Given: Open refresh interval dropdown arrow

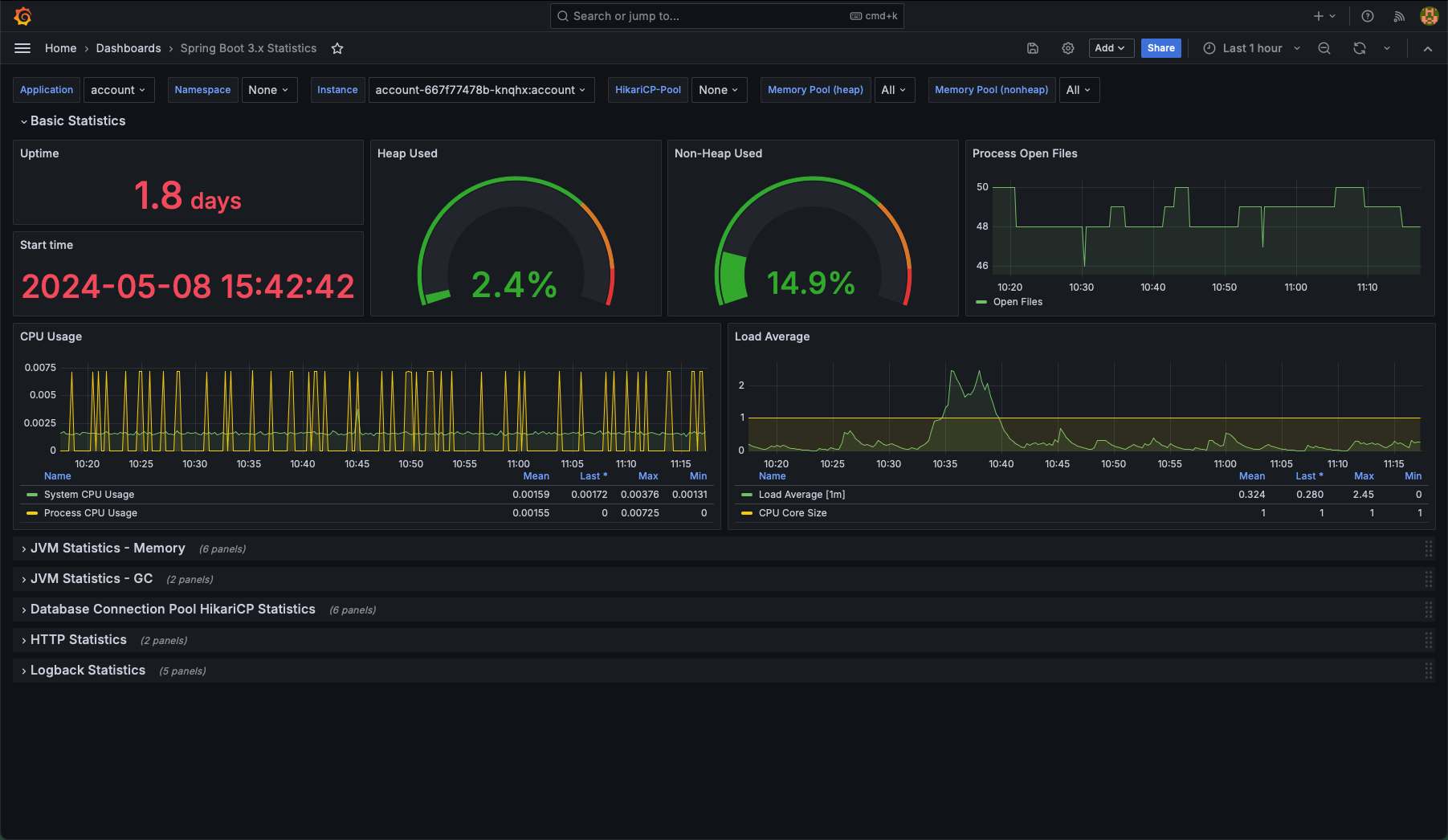Looking at the screenshot, I should pos(1387,48).
